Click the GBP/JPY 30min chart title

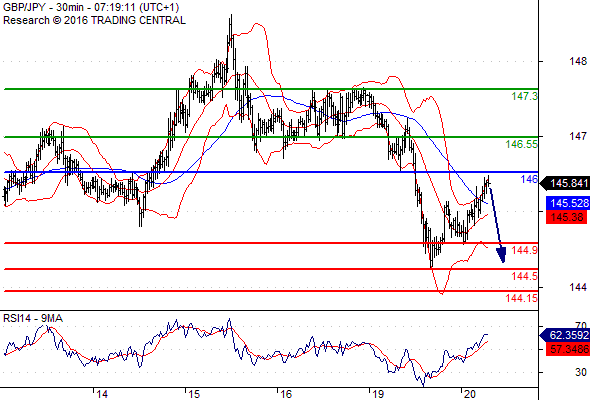coord(91,7)
